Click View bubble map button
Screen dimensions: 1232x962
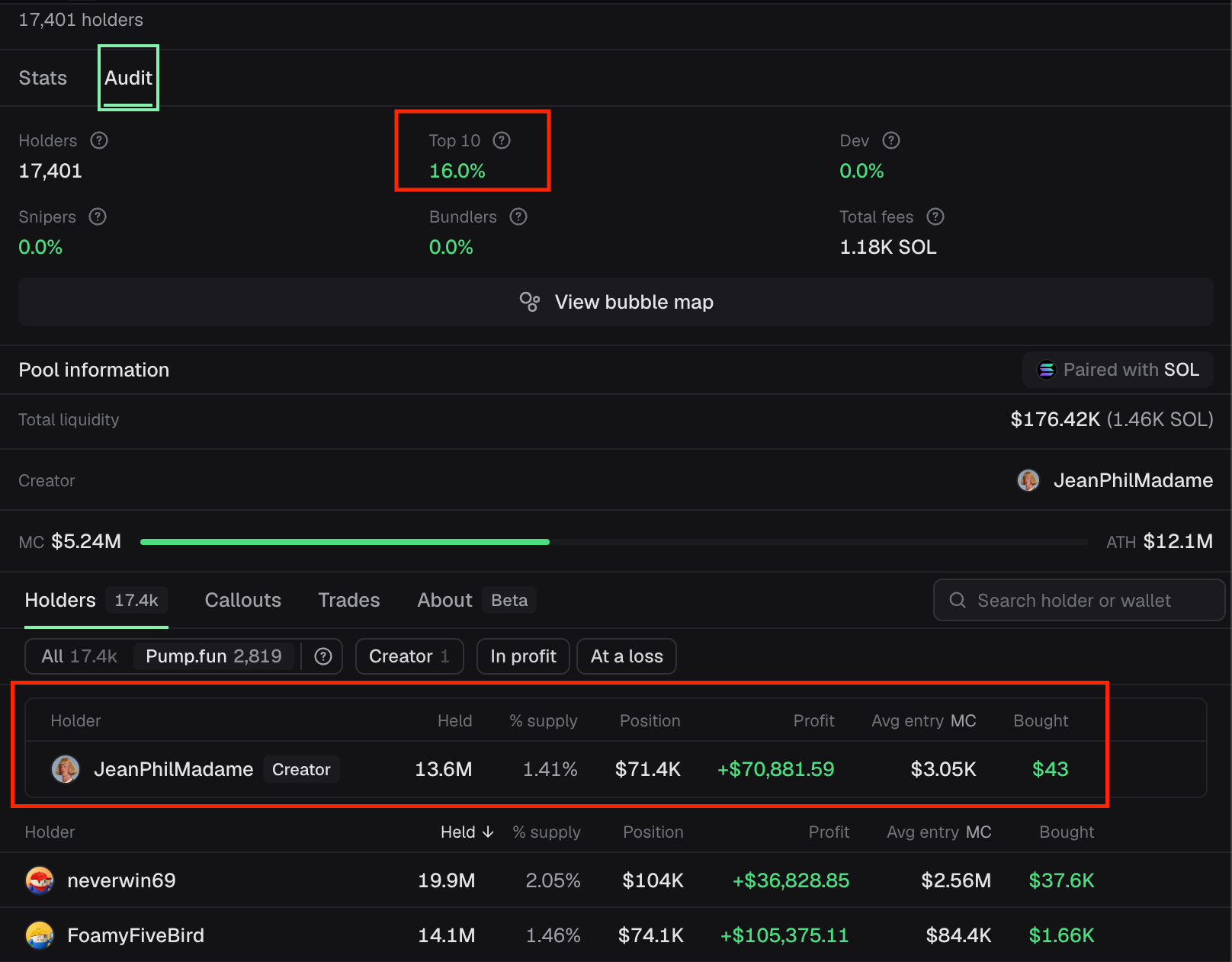click(616, 302)
